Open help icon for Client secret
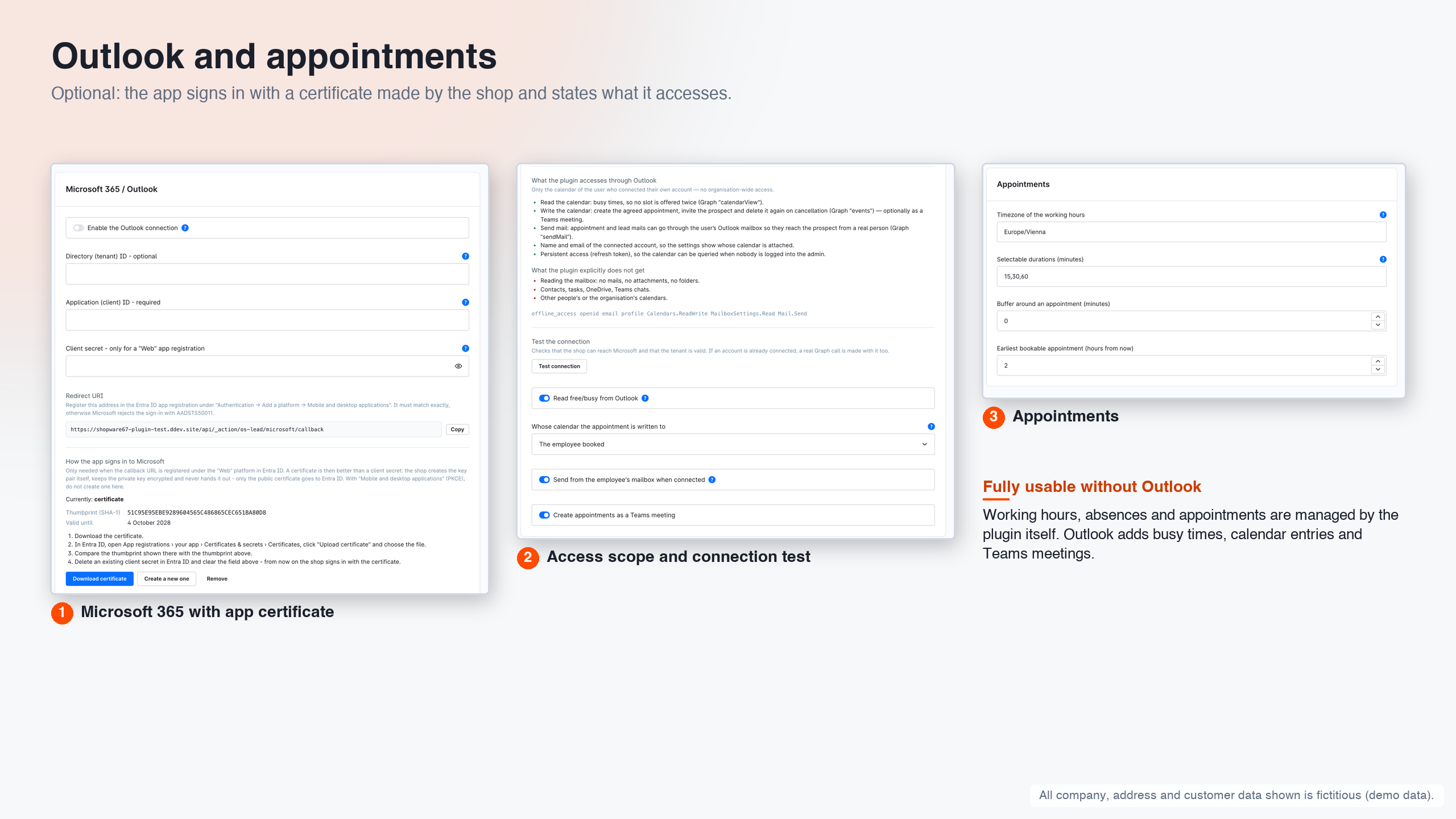 (465, 349)
